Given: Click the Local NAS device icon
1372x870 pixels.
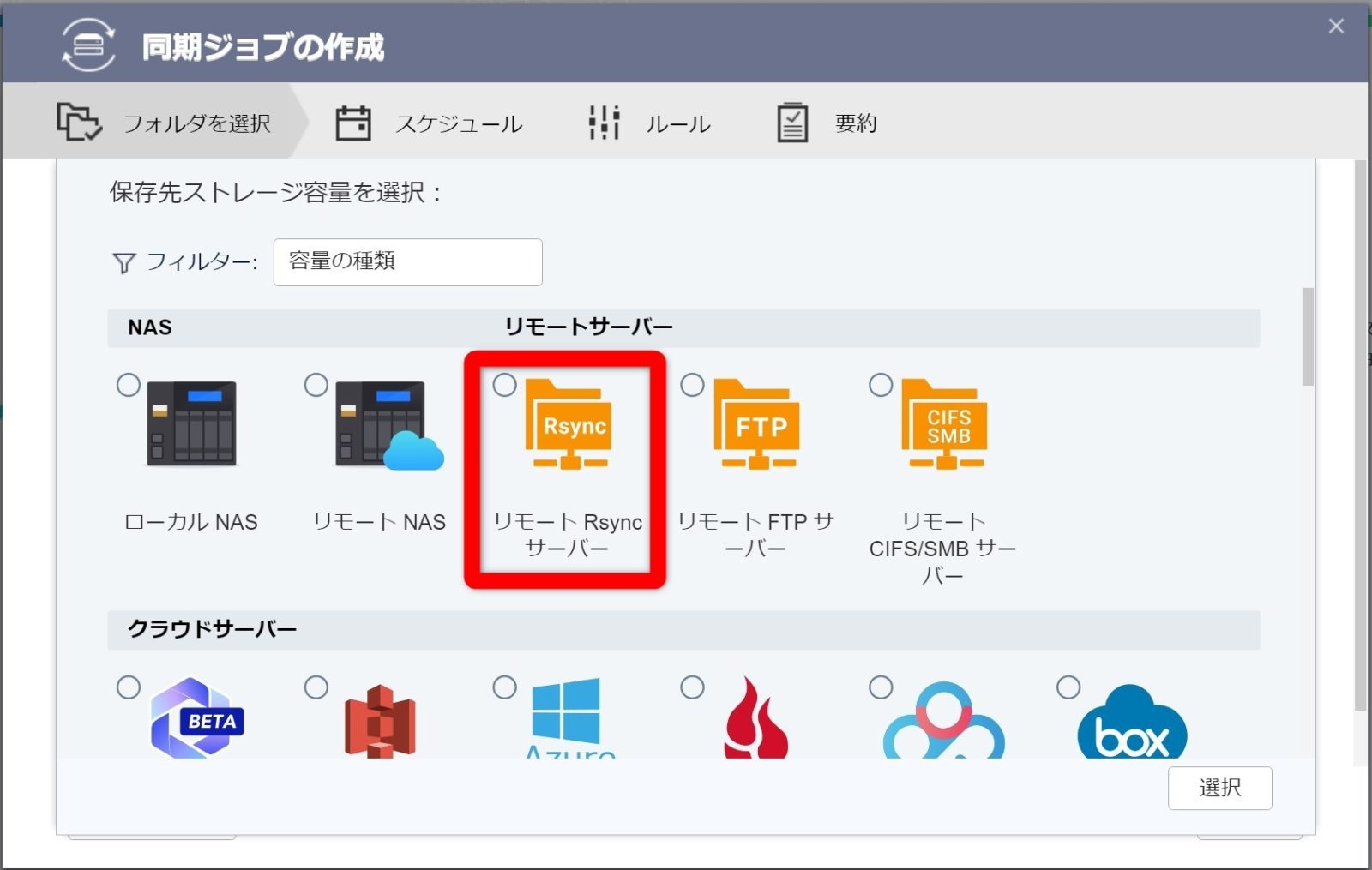Looking at the screenshot, I should click(x=191, y=423).
